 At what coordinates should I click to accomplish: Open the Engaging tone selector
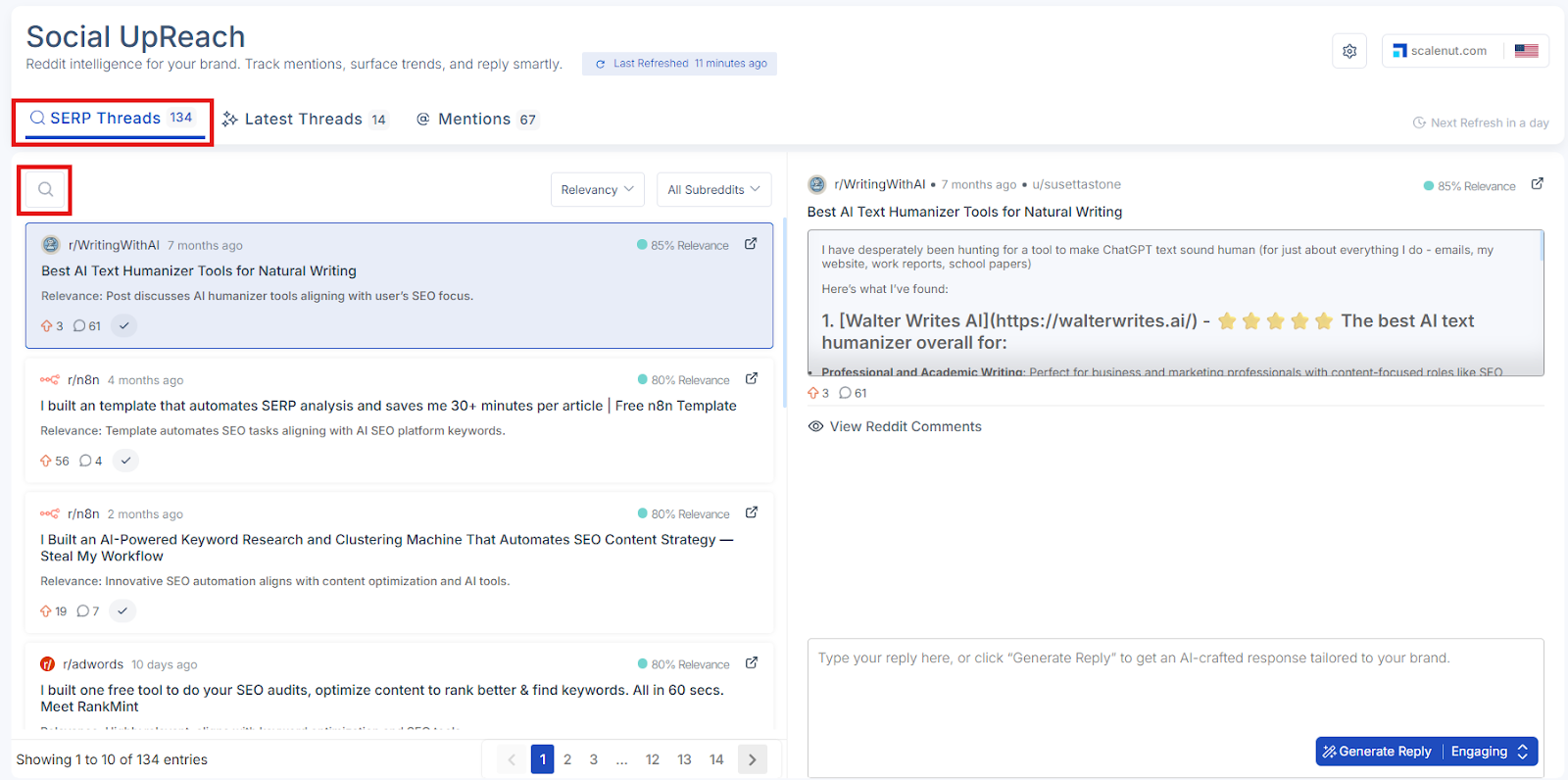point(1490,752)
